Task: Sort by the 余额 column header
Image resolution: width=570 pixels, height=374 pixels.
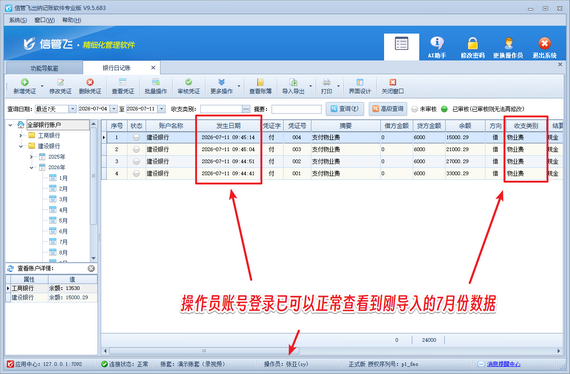Action: (x=465, y=126)
